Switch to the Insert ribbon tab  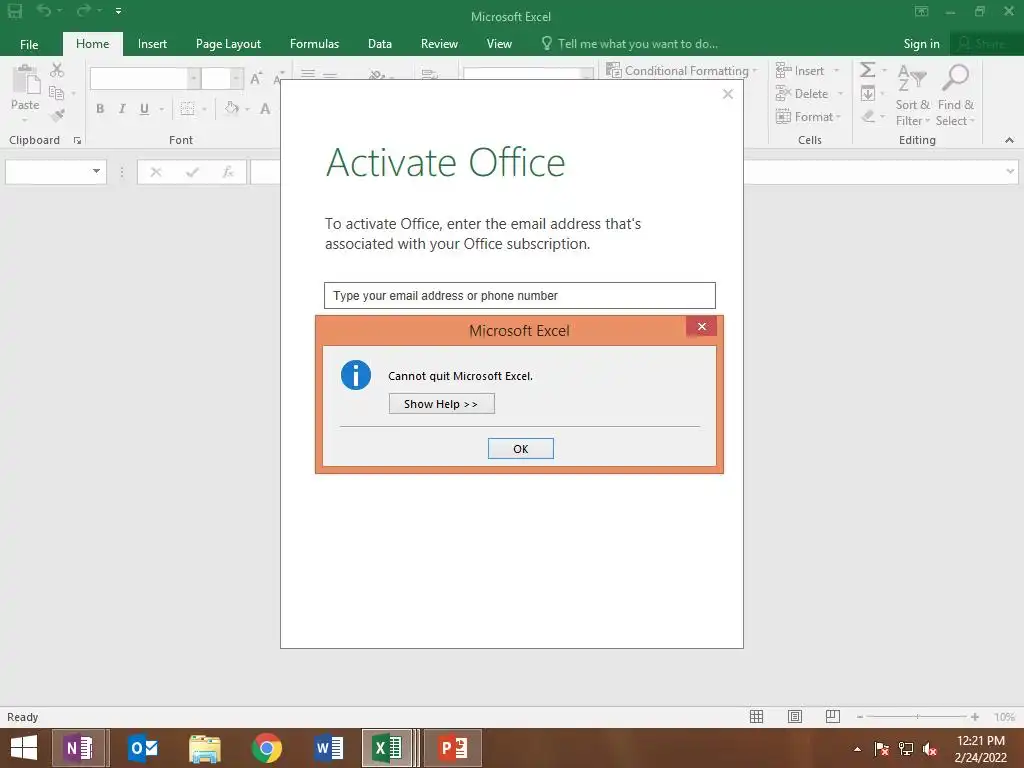point(152,44)
